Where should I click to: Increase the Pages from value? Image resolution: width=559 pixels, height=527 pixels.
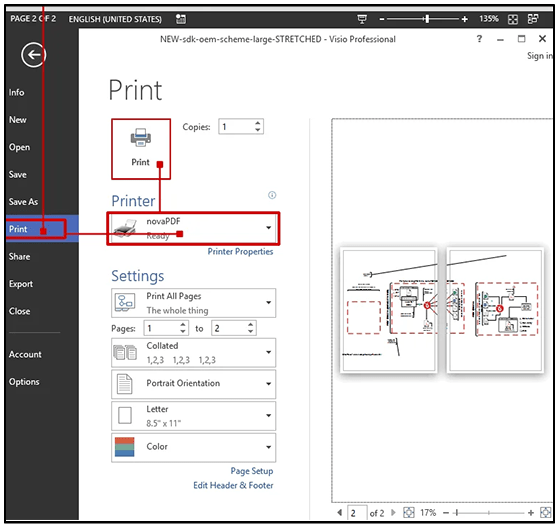pos(183,324)
